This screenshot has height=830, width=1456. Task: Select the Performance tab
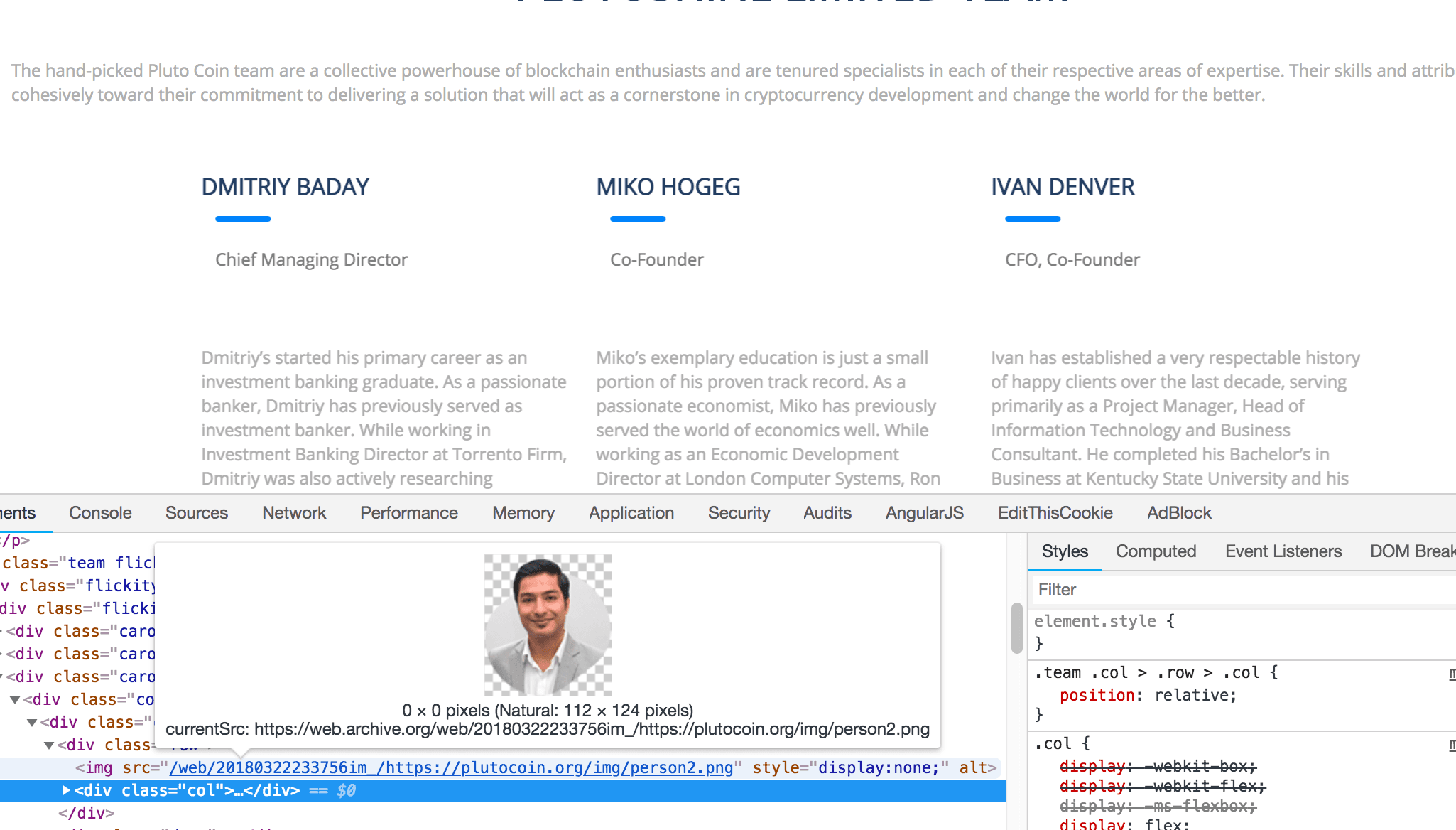(x=409, y=512)
